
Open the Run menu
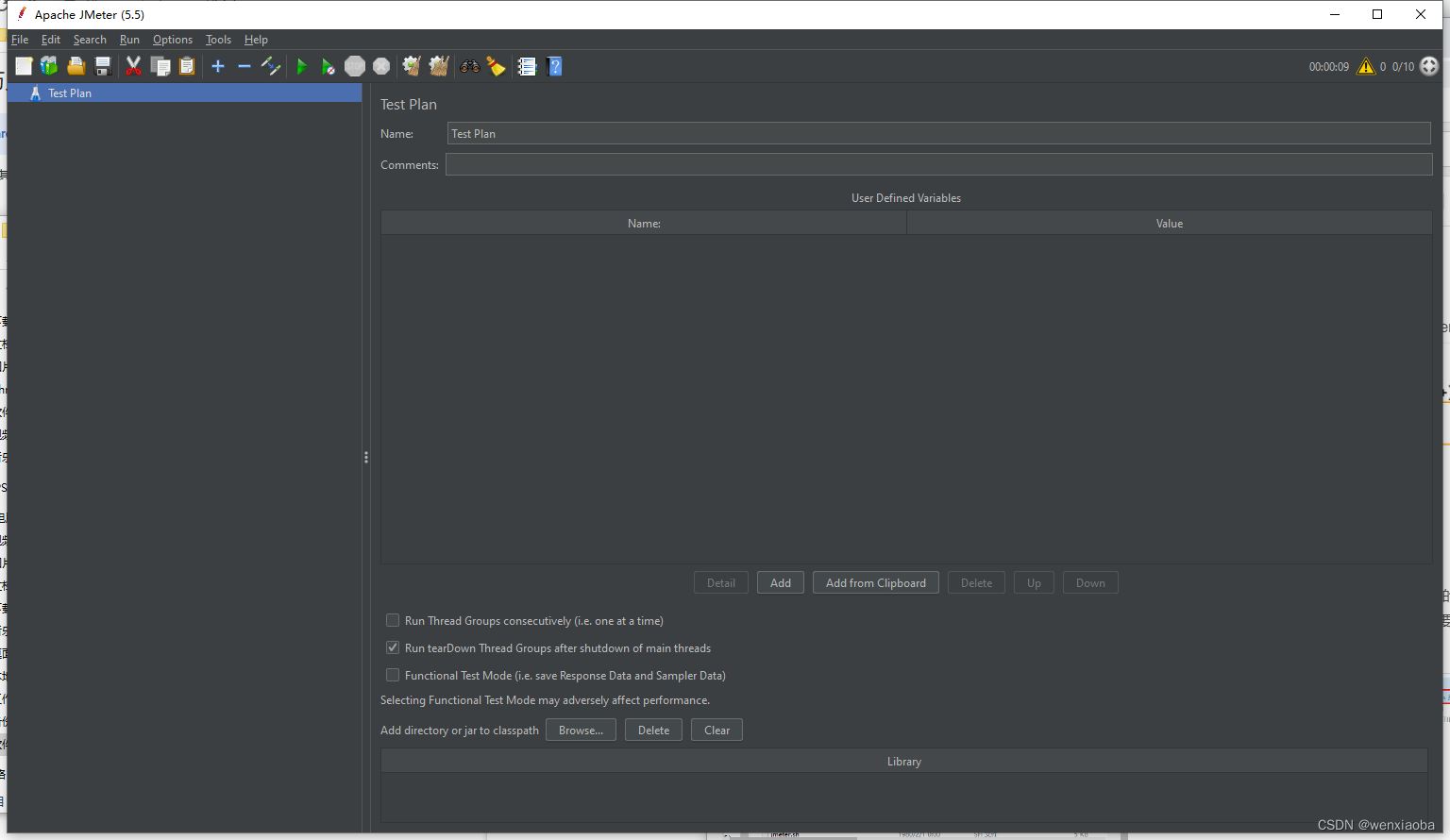(129, 40)
